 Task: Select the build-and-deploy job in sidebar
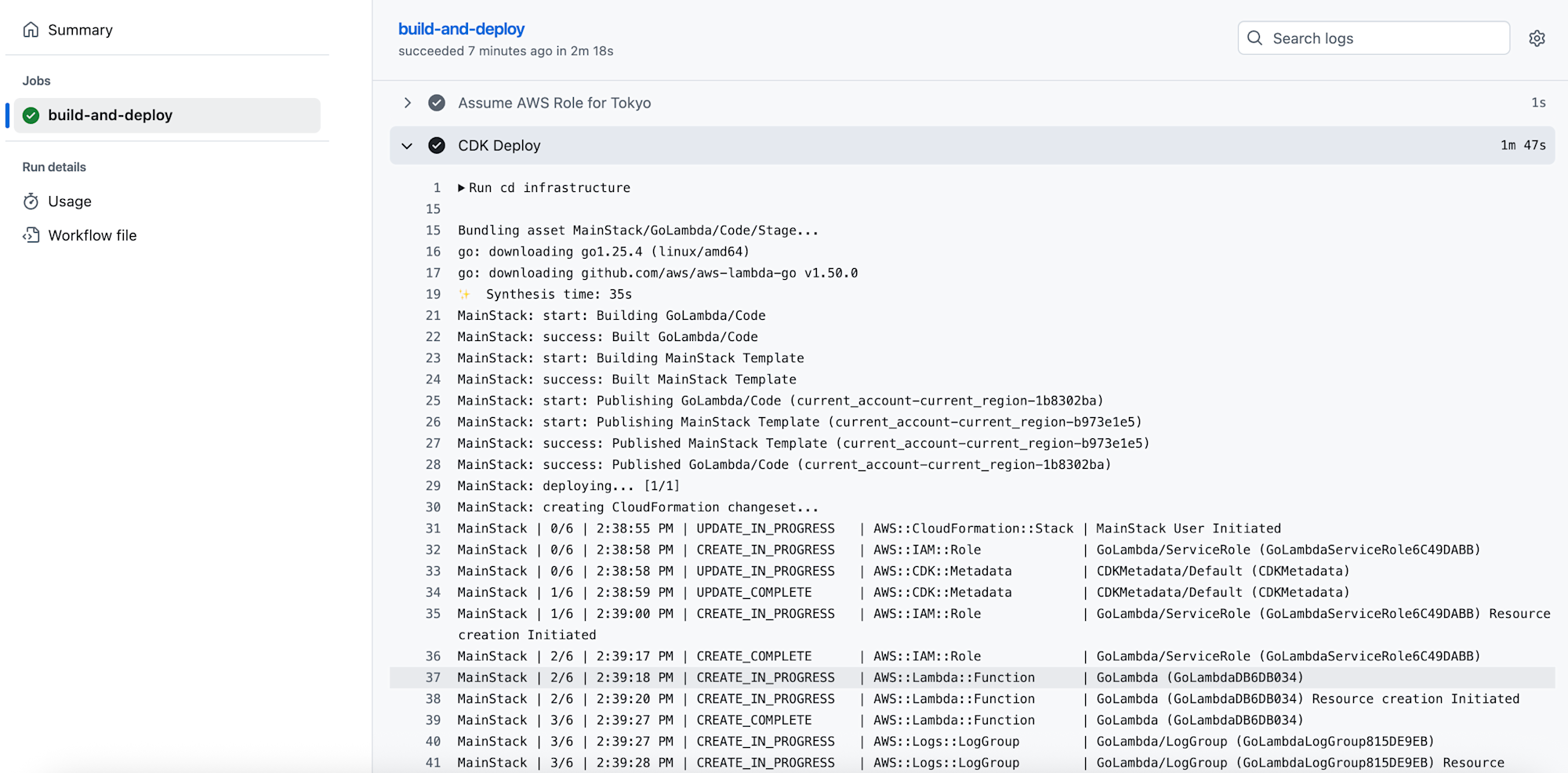click(110, 115)
